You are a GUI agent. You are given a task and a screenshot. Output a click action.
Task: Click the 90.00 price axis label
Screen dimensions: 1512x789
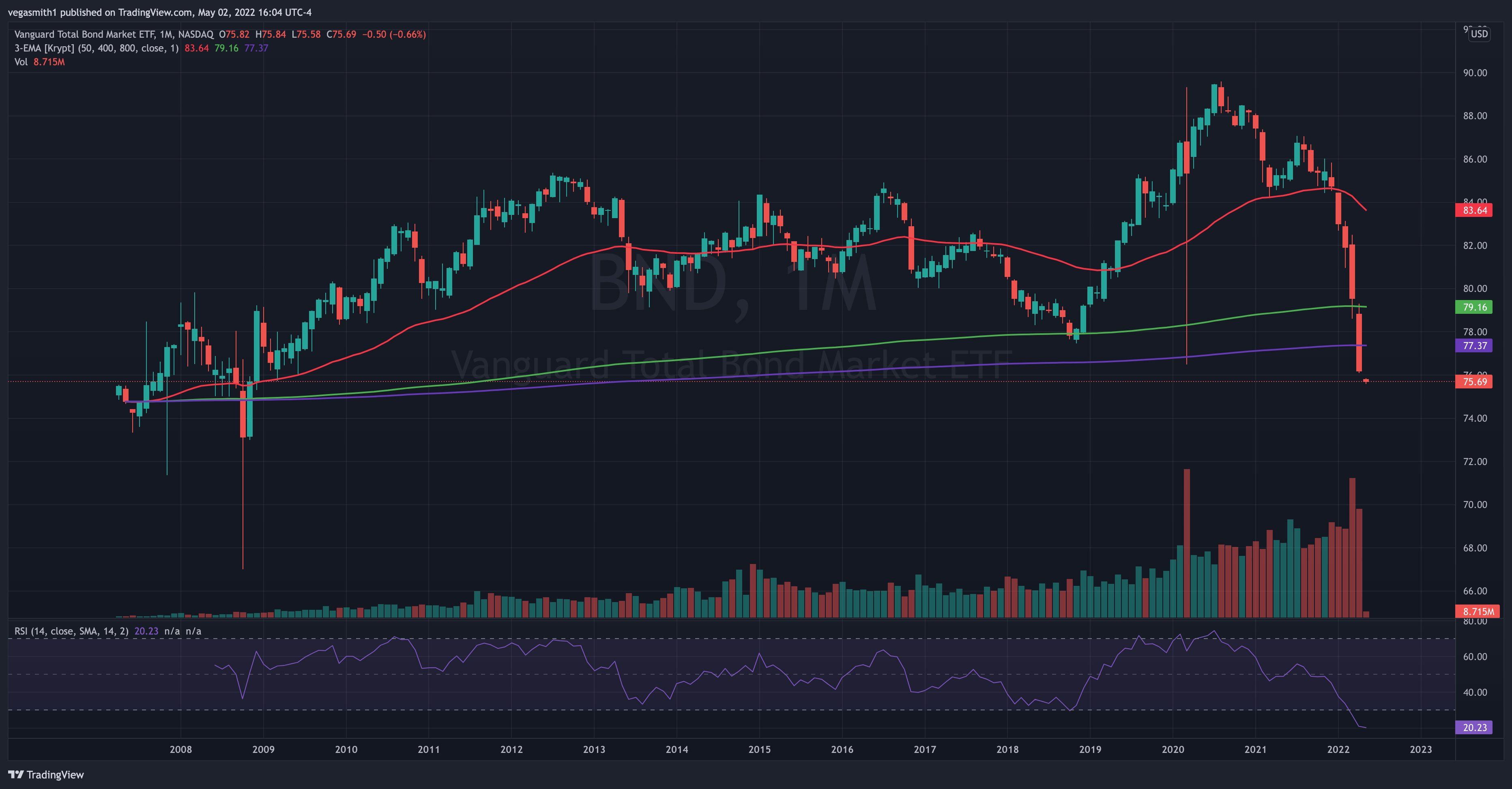pyautogui.click(x=1475, y=73)
